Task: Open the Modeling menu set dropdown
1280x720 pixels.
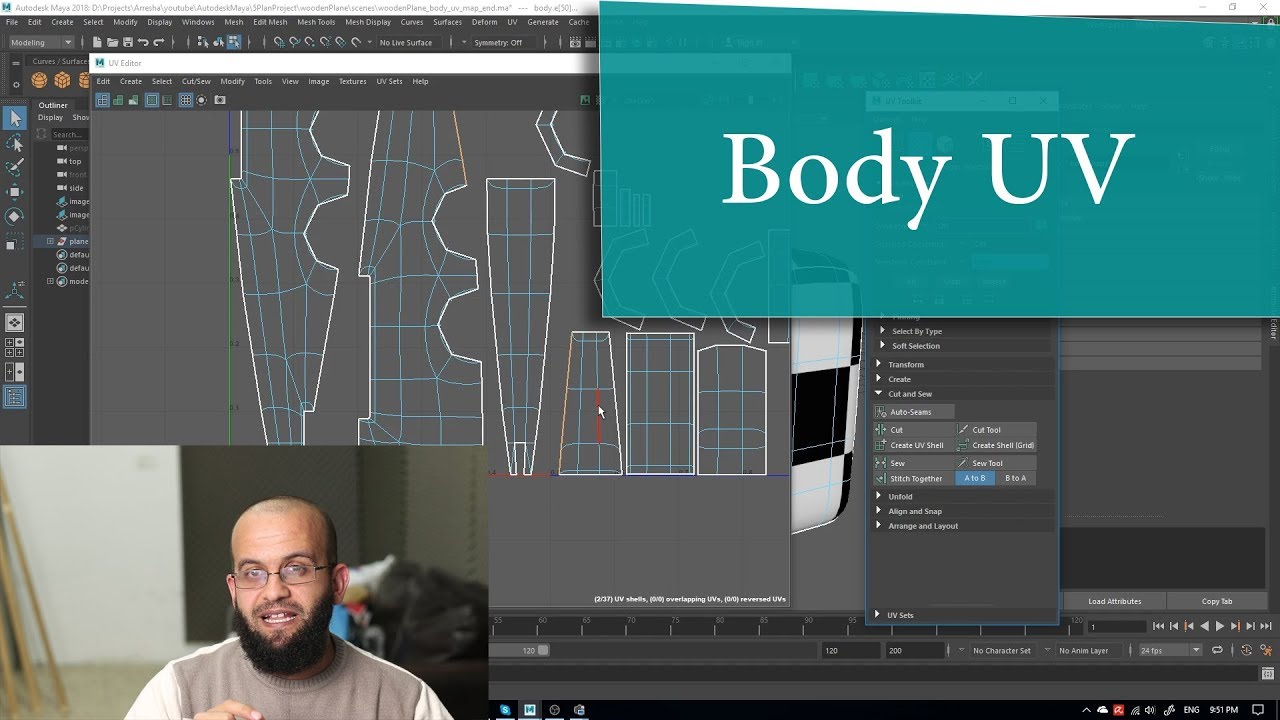Action: pos(40,42)
